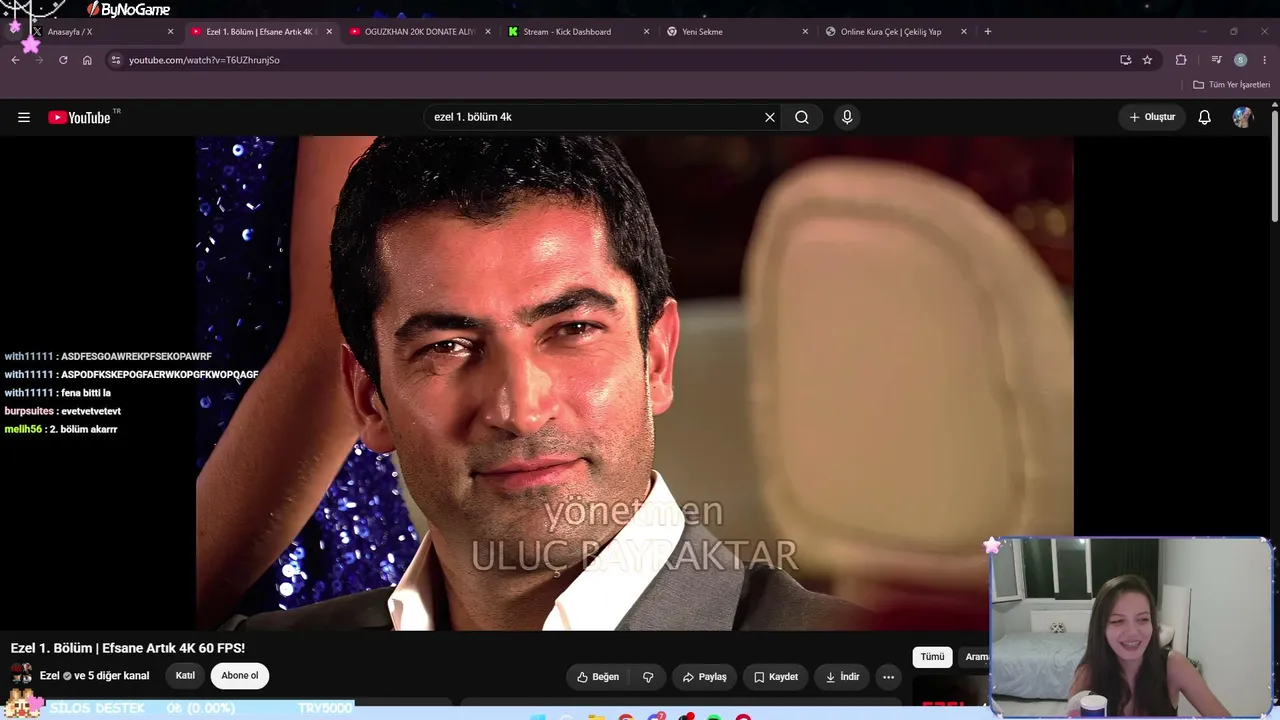Viewport: 1280px width, 720px height.
Task: Click the video title Ezel 1. Bölüm
Action: (x=128, y=648)
